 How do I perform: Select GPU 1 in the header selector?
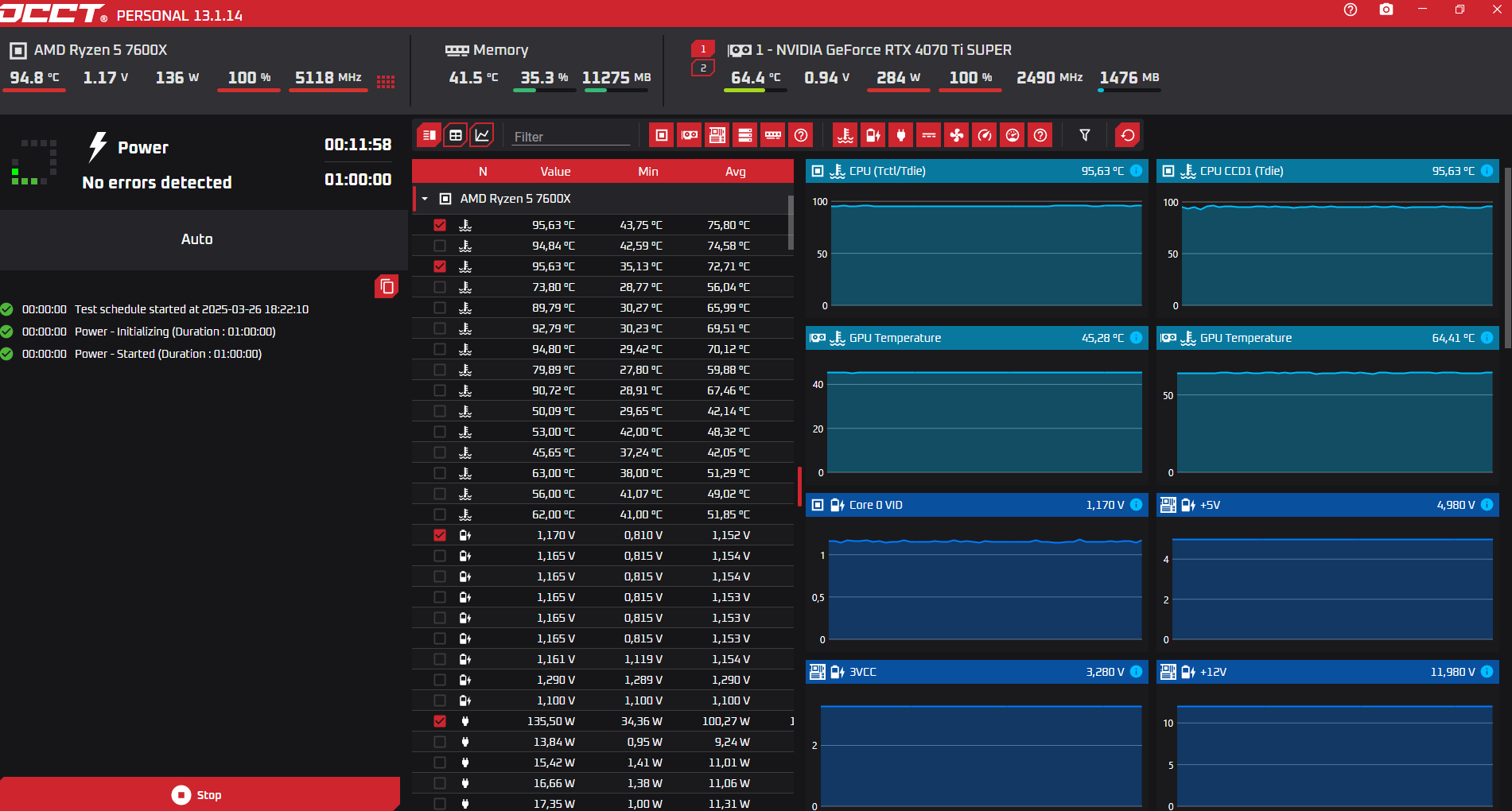703,49
